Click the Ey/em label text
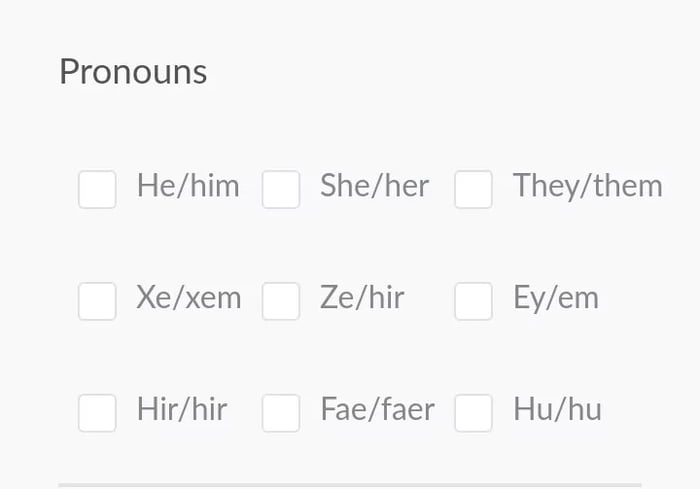The width and height of the screenshot is (700, 489). point(555,298)
